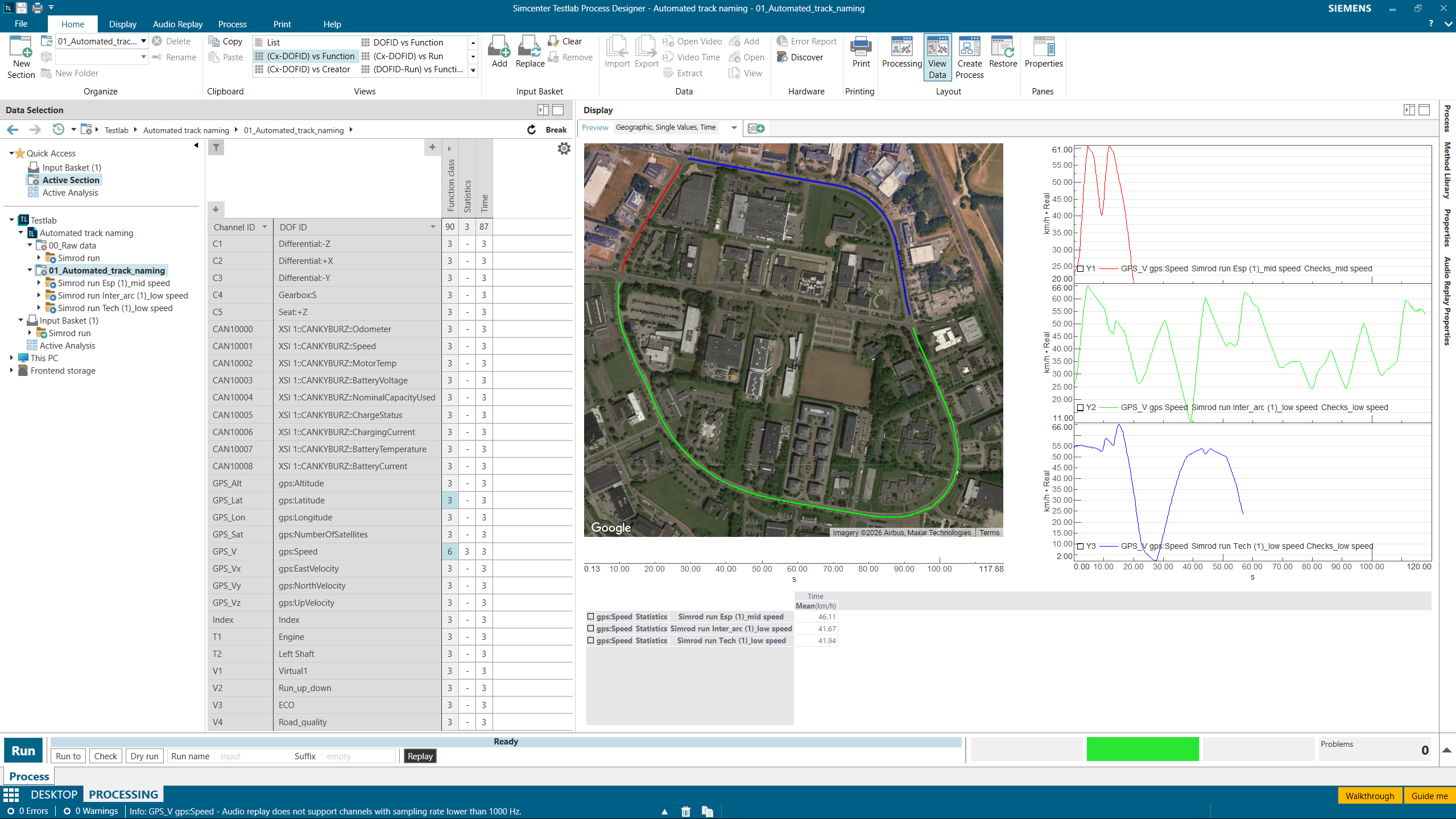Start the process with the Run button
The image size is (1456, 819).
point(23,750)
